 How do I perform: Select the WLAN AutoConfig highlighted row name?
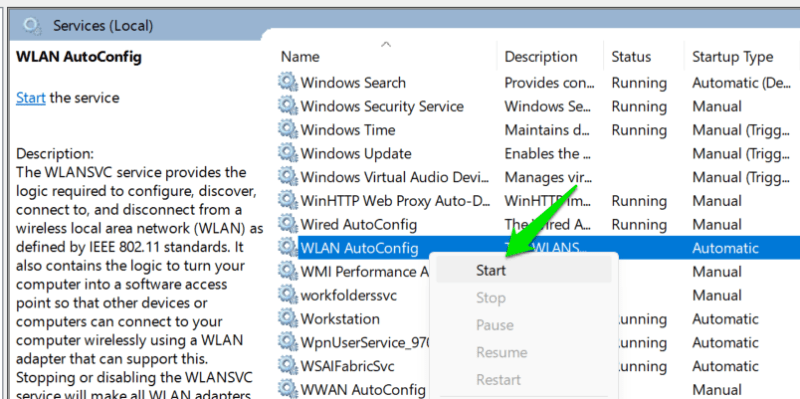tap(360, 248)
